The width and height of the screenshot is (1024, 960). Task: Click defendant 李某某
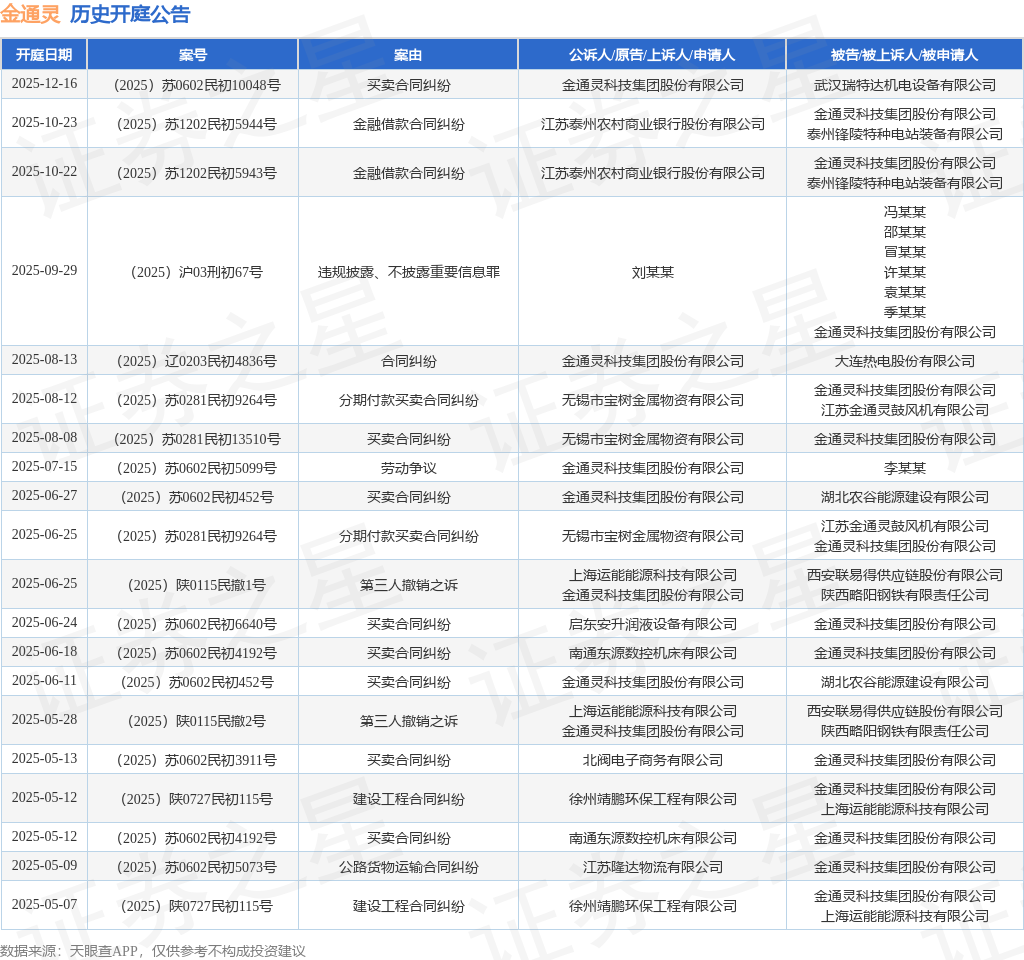coord(904,468)
